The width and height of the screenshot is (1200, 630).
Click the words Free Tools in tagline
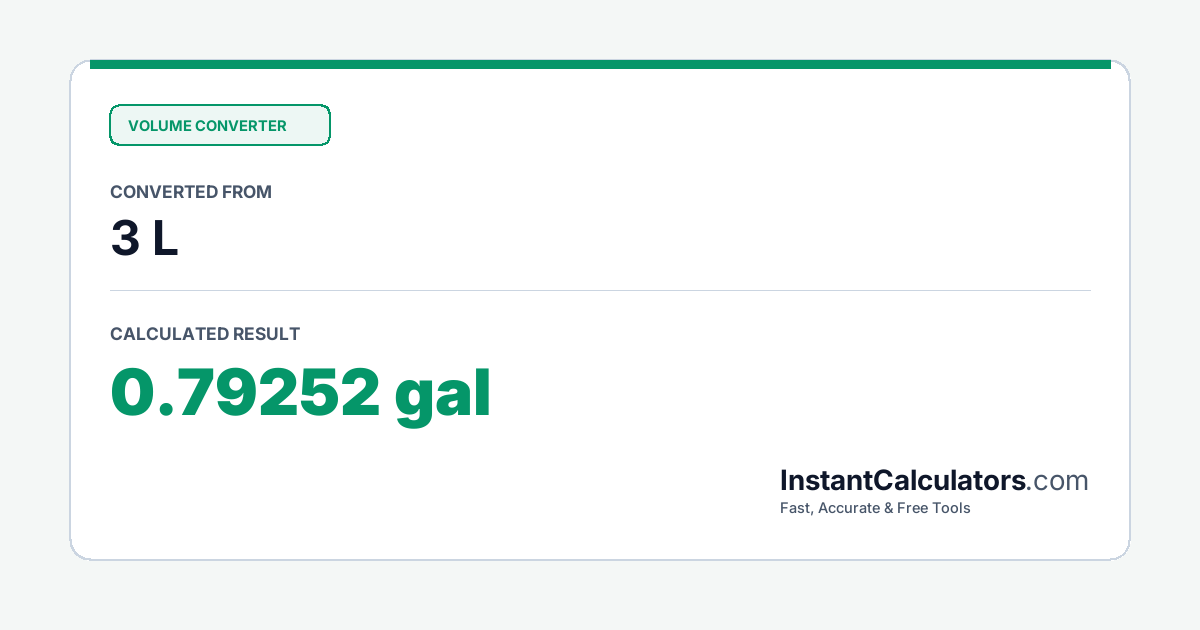934,508
